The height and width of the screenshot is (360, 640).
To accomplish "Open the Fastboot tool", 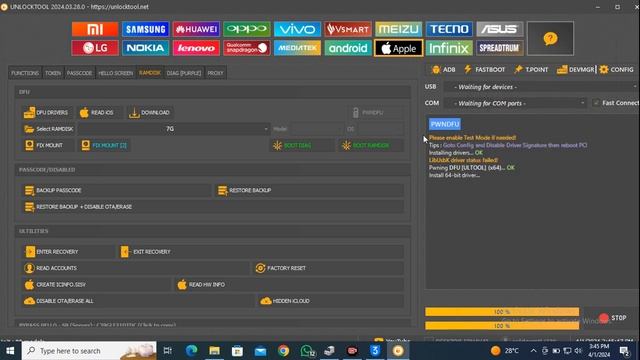I will pyautogui.click(x=484, y=70).
